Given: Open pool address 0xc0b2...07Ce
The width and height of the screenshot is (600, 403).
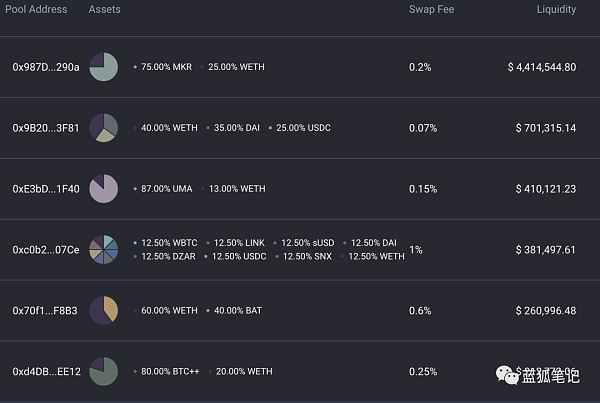Looking at the screenshot, I should 45,249.
